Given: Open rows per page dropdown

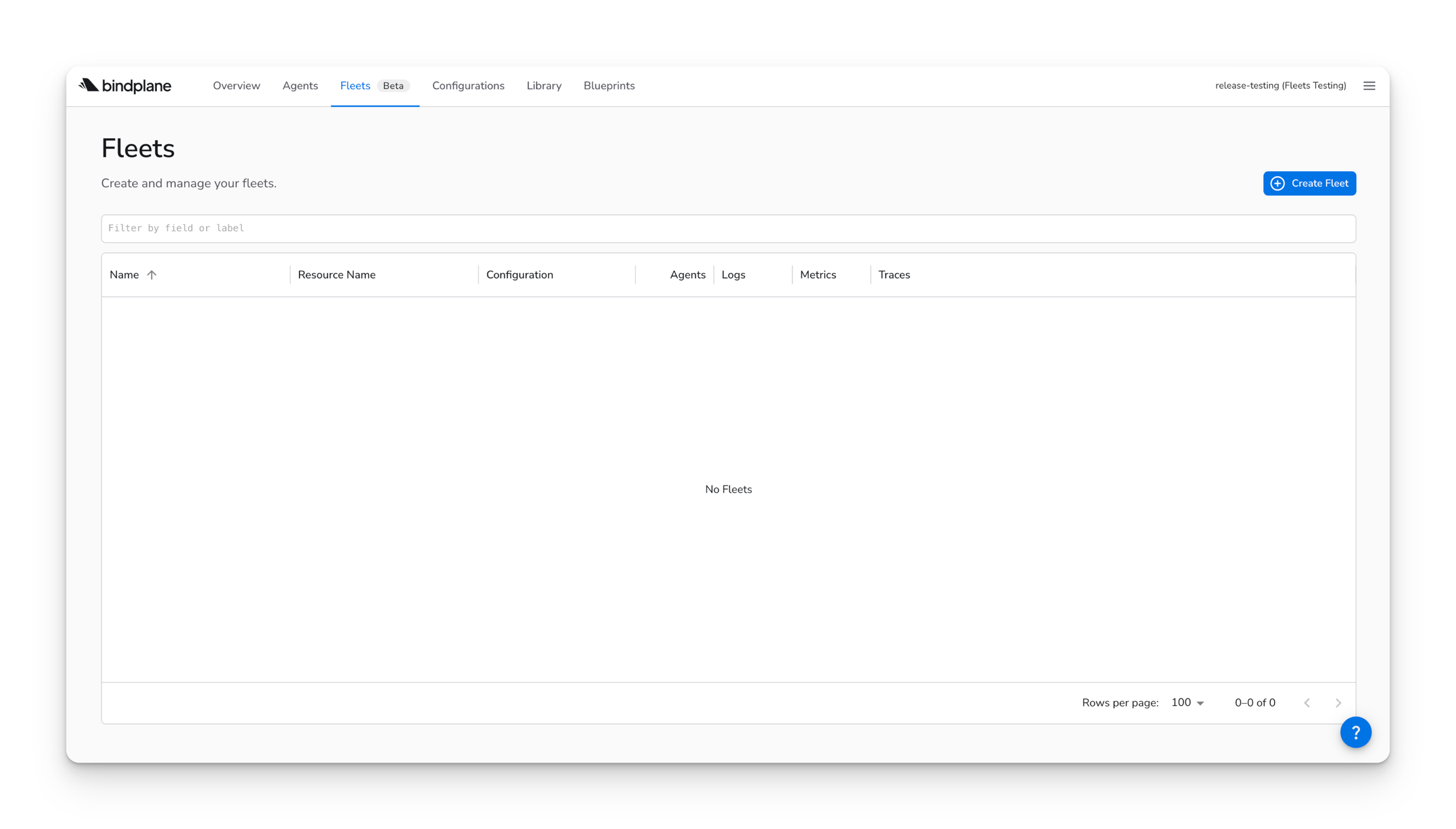Looking at the screenshot, I should point(1187,703).
